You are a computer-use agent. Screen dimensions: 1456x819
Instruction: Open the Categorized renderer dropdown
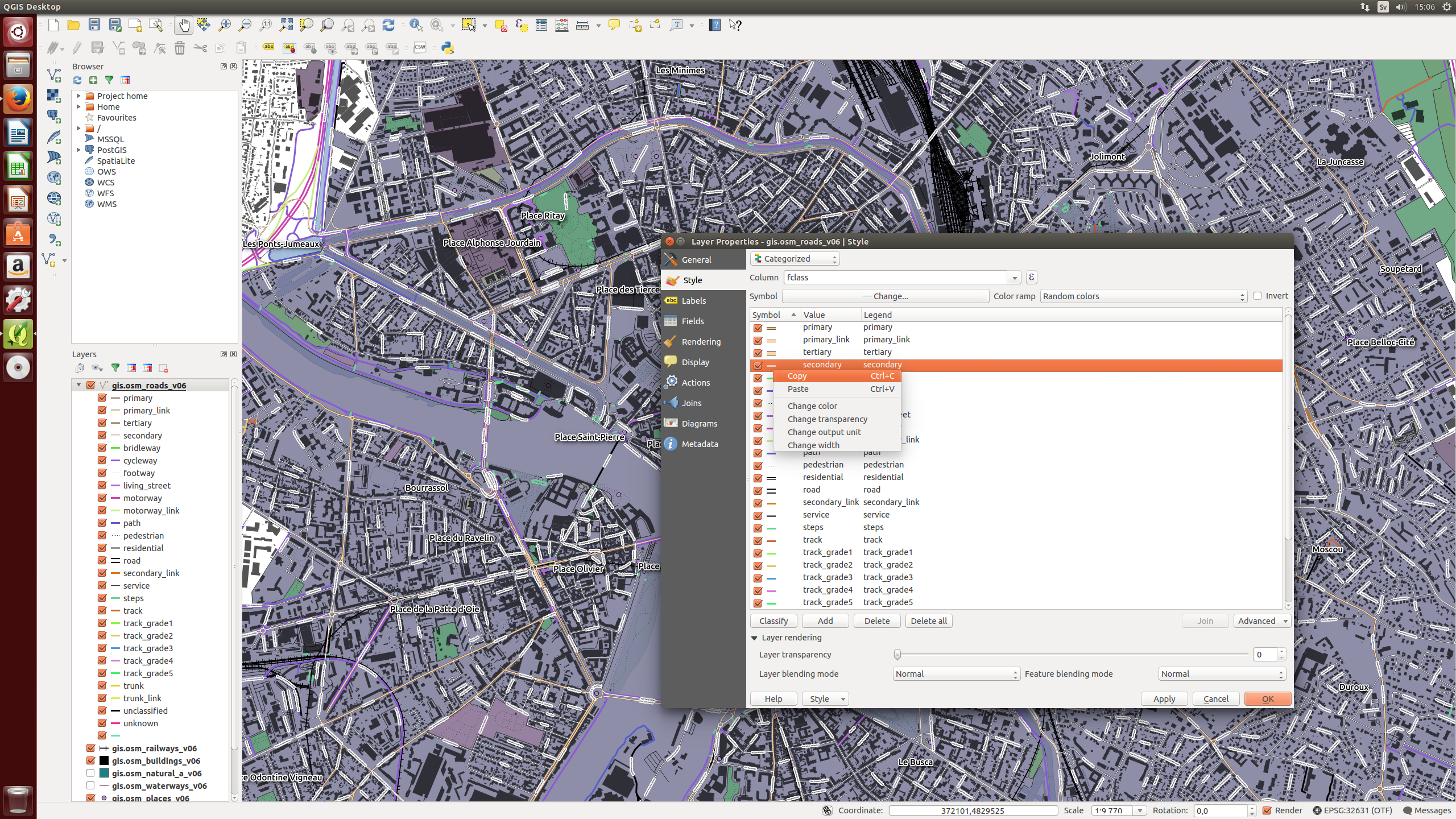pos(795,259)
